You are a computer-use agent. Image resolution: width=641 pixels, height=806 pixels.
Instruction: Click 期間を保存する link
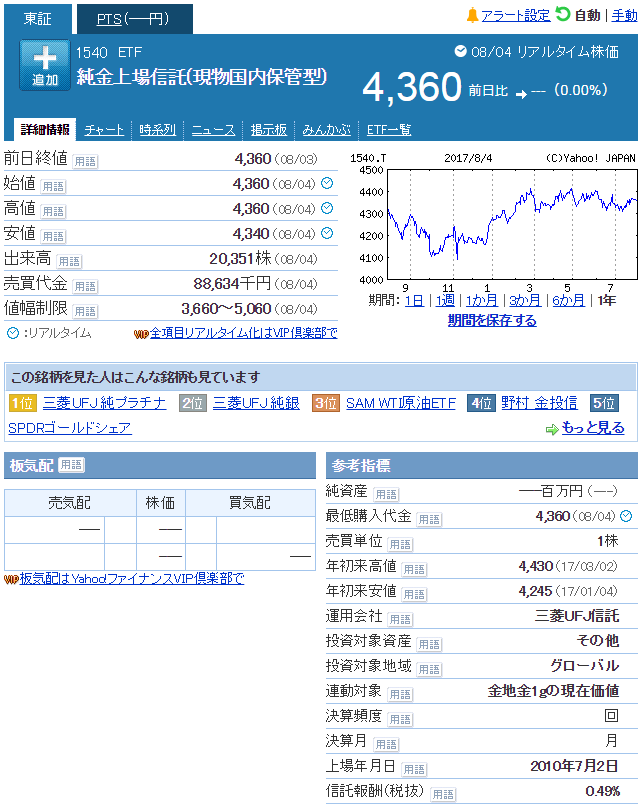[x=492, y=320]
